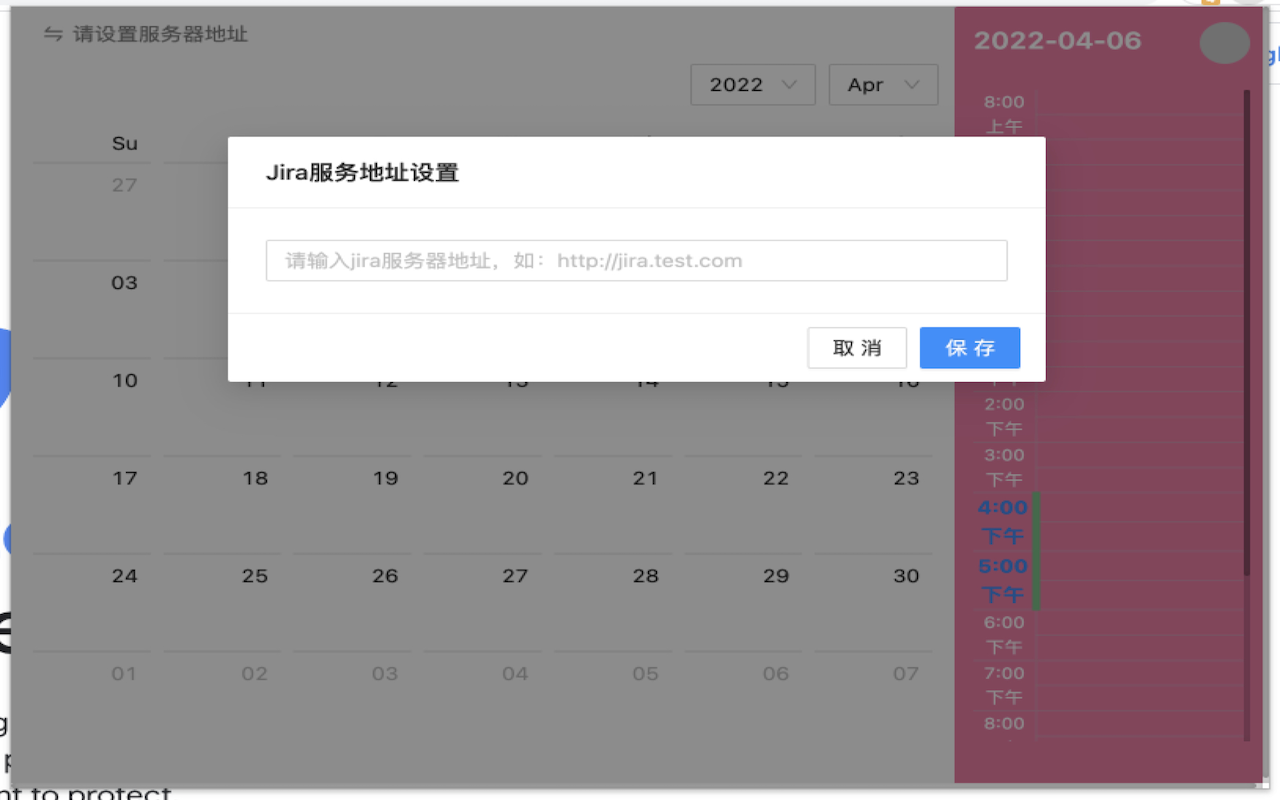Click the 8:00 上午 time slot label

point(1004,114)
